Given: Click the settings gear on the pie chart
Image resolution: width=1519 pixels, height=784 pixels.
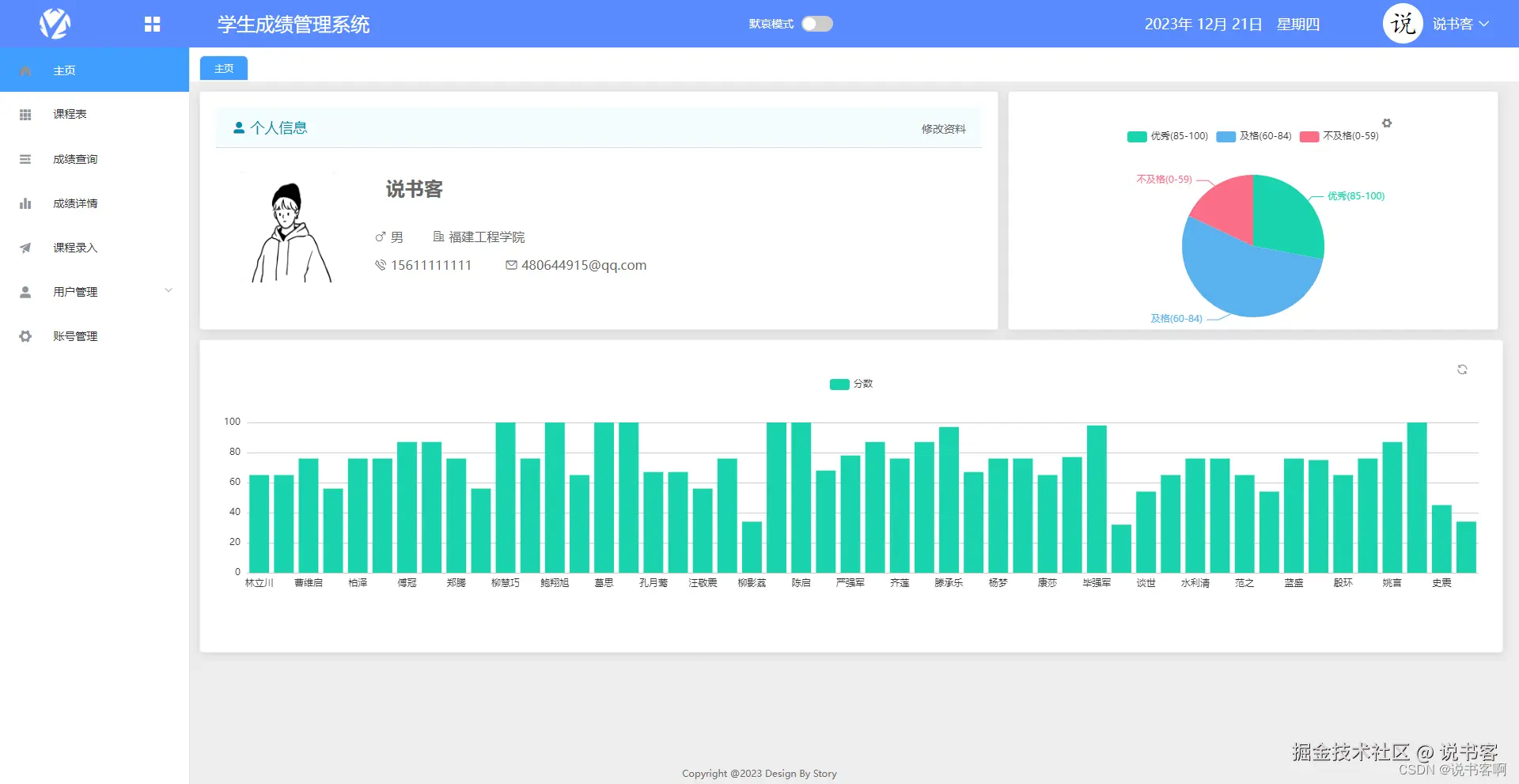Looking at the screenshot, I should (x=1387, y=123).
